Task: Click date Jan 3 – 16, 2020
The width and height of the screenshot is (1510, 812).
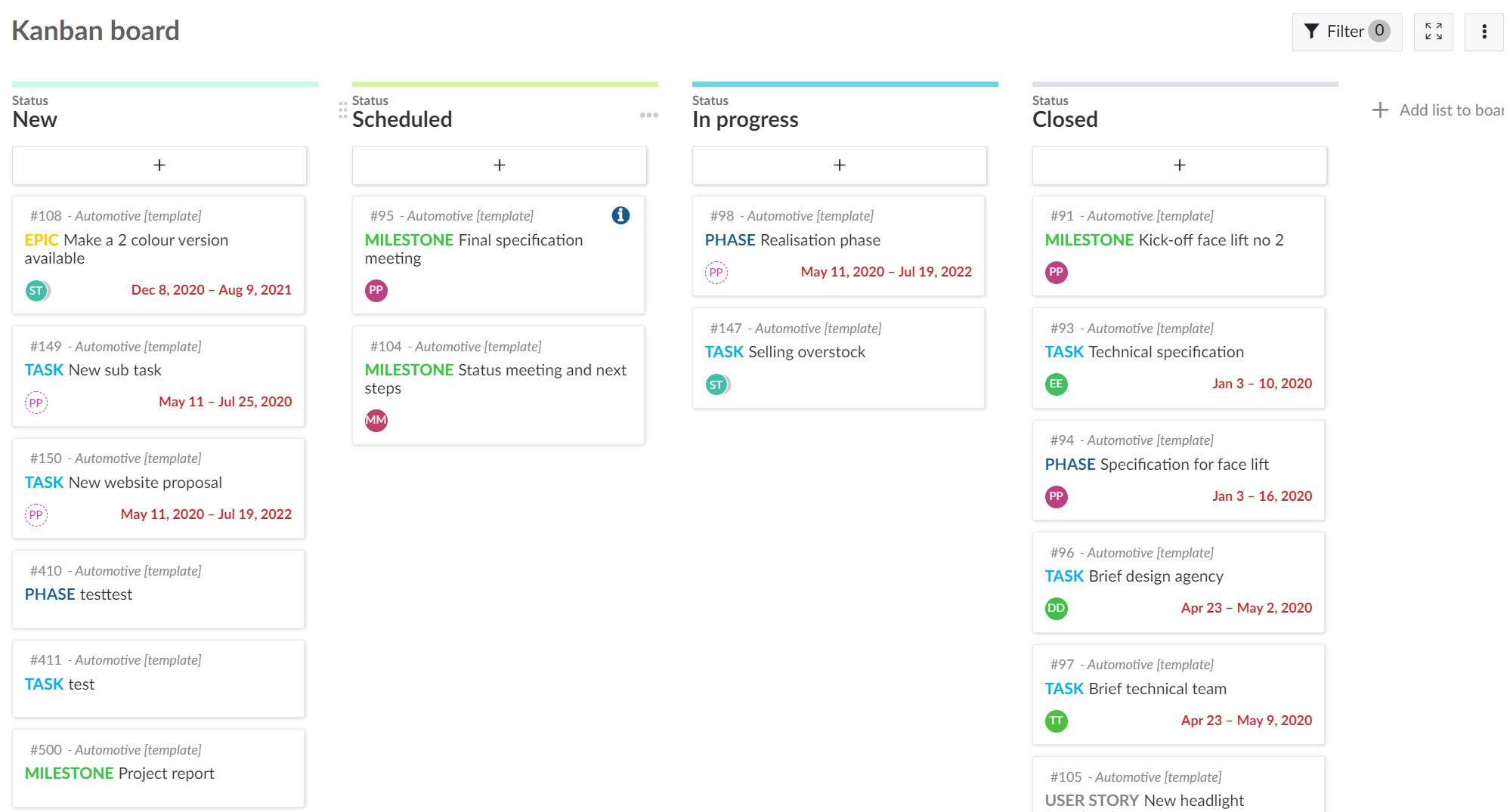Action: point(1262,496)
